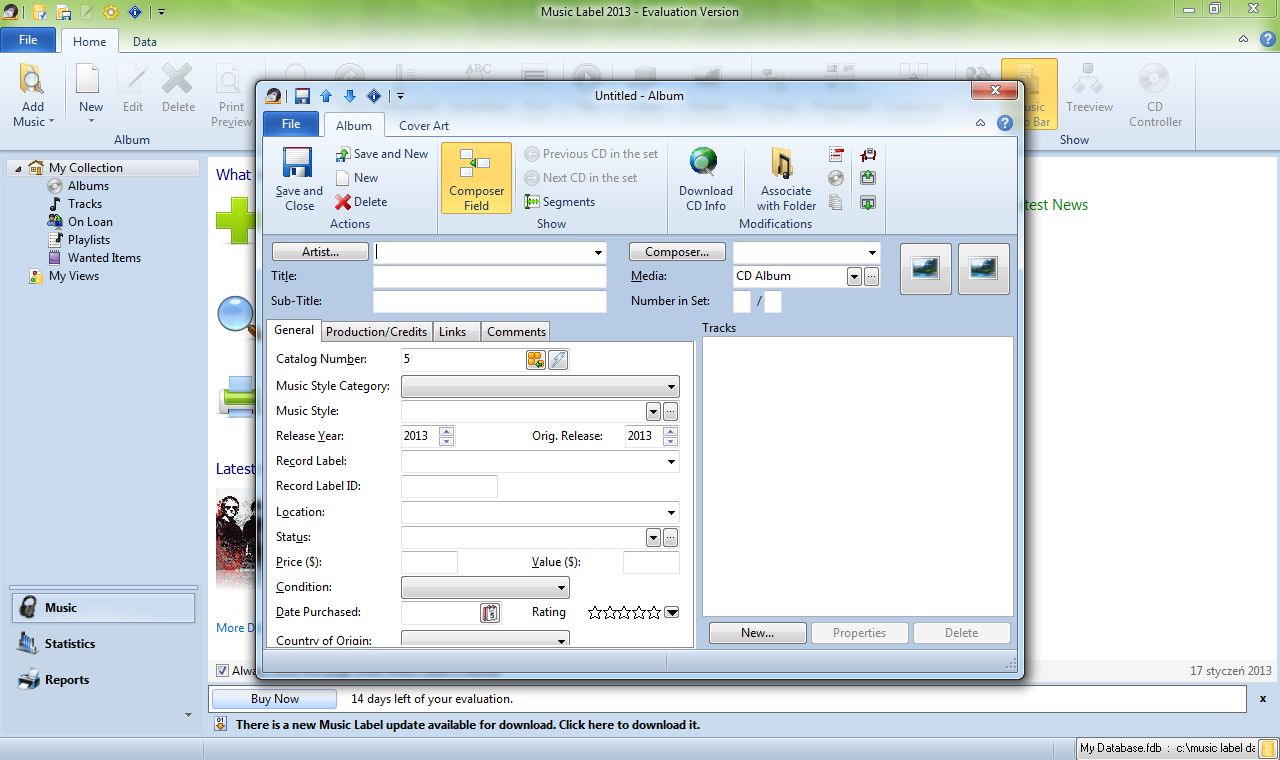This screenshot has height=760, width=1280.
Task: Open the Location dropdown
Action: [672, 513]
